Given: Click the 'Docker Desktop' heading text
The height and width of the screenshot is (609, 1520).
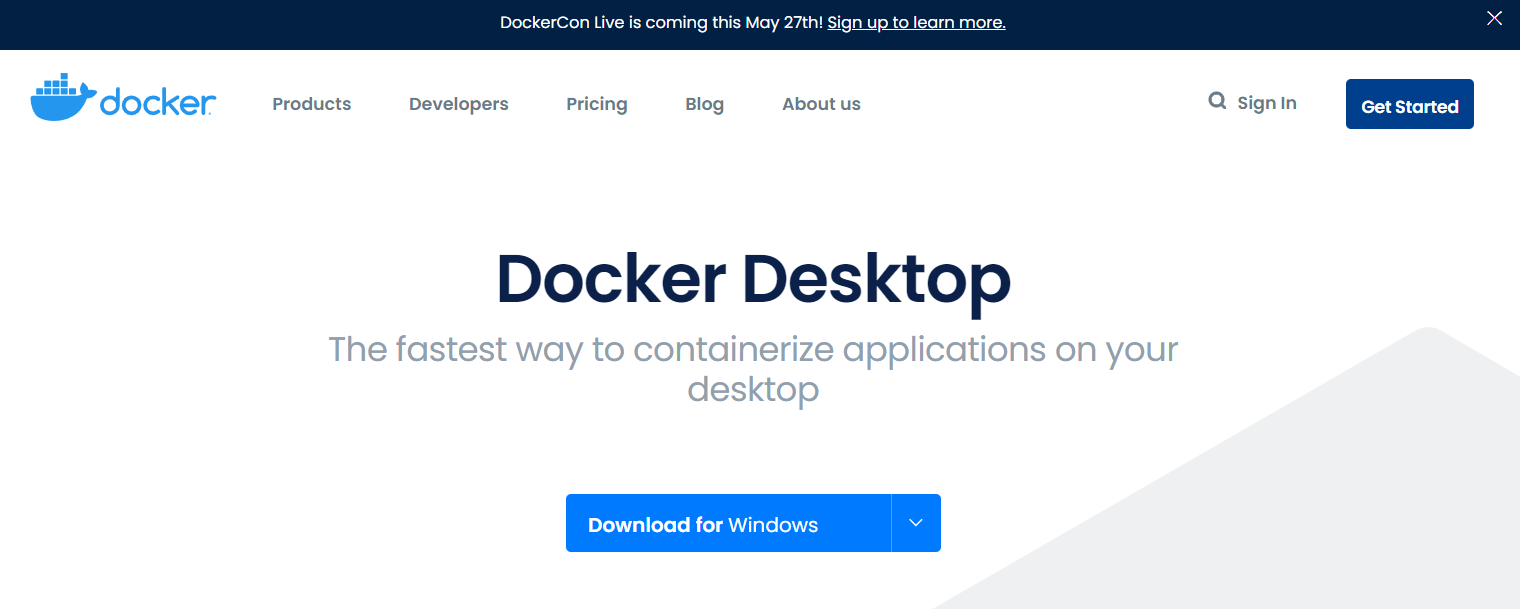Looking at the screenshot, I should tap(753, 279).
